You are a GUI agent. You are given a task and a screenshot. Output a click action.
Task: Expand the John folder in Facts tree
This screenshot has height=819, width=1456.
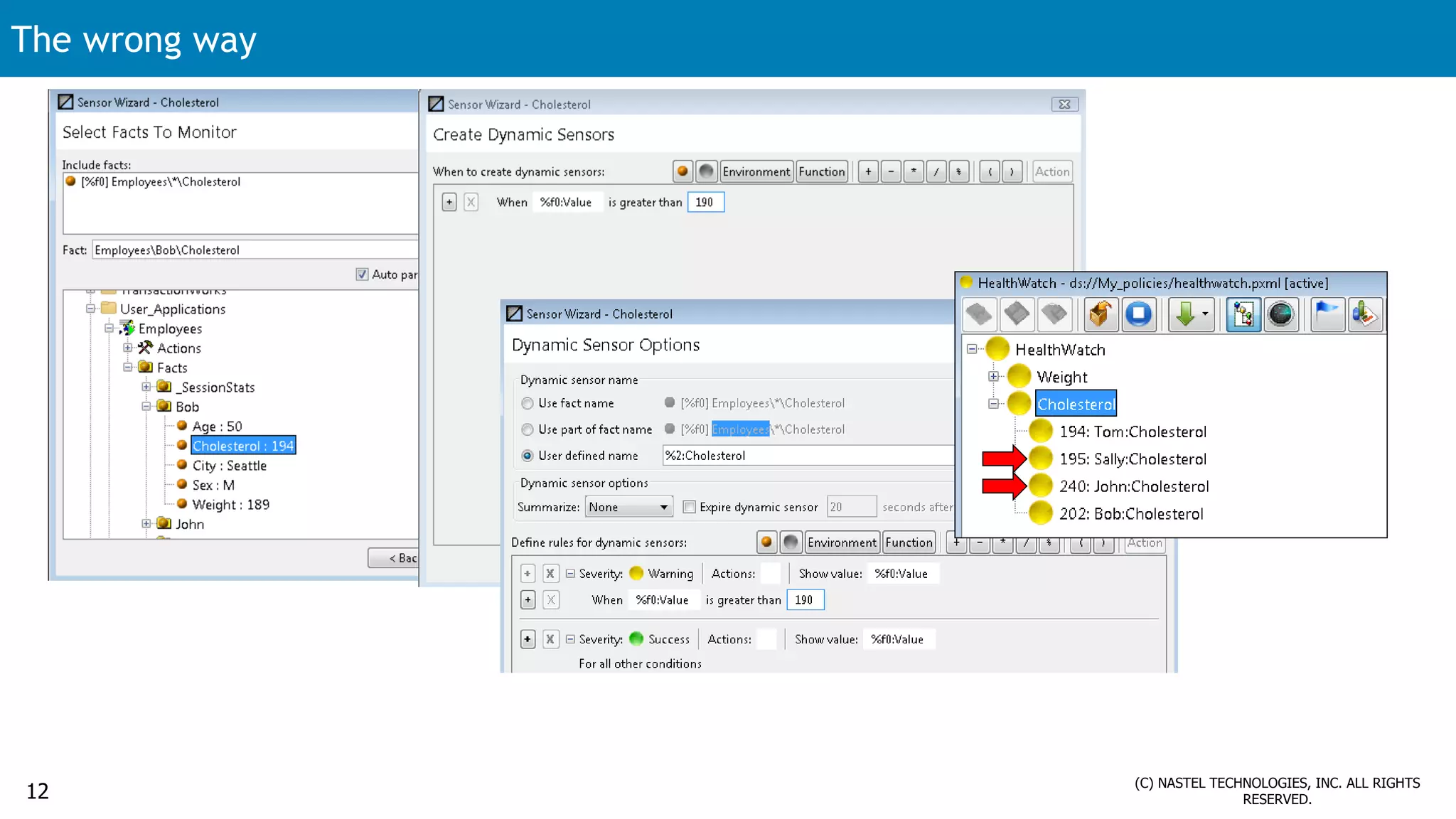click(x=146, y=524)
